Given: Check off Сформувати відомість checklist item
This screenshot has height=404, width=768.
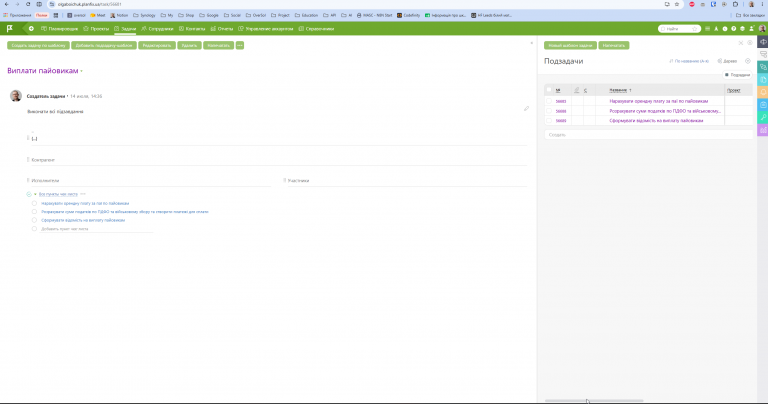Looking at the screenshot, I should click(x=34, y=220).
